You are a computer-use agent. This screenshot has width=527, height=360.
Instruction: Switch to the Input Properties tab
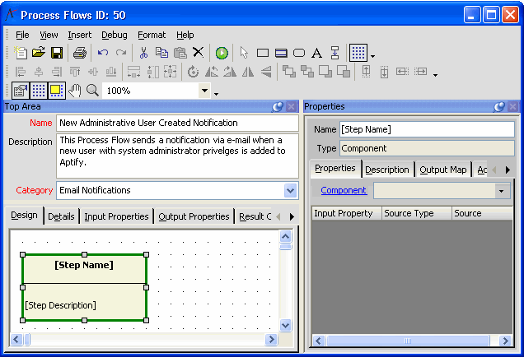[116, 216]
